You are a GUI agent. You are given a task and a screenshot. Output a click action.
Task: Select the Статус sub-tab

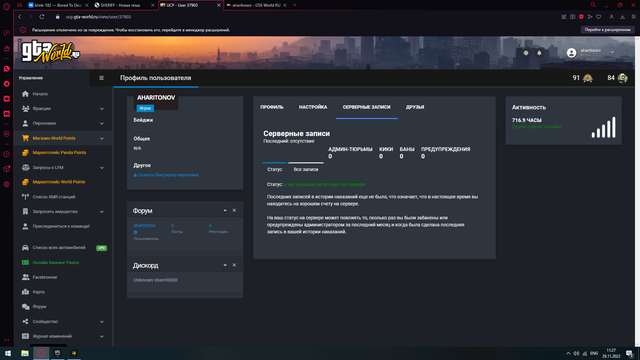[x=275, y=169]
